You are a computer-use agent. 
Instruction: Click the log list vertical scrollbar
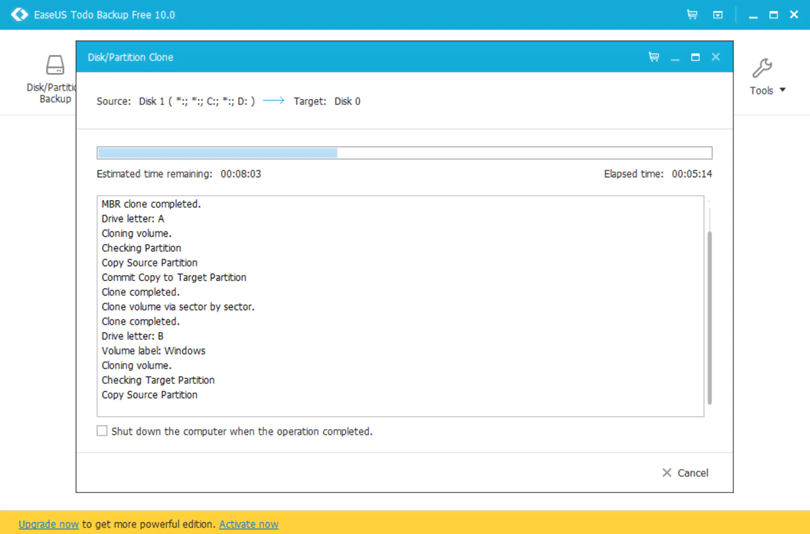[x=709, y=318]
